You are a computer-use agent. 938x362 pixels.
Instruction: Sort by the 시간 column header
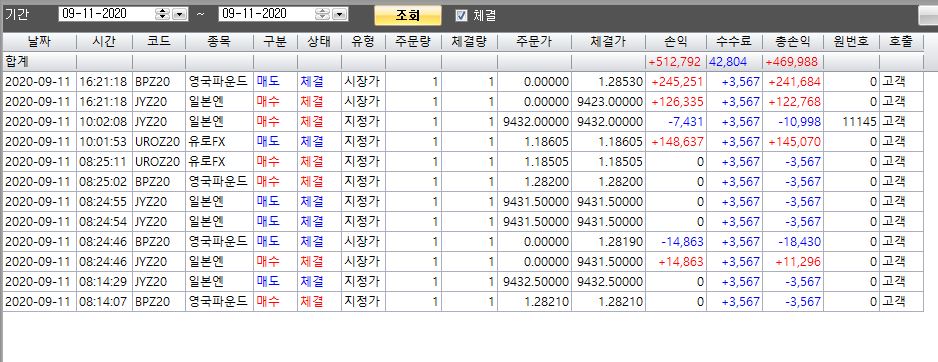(x=105, y=42)
